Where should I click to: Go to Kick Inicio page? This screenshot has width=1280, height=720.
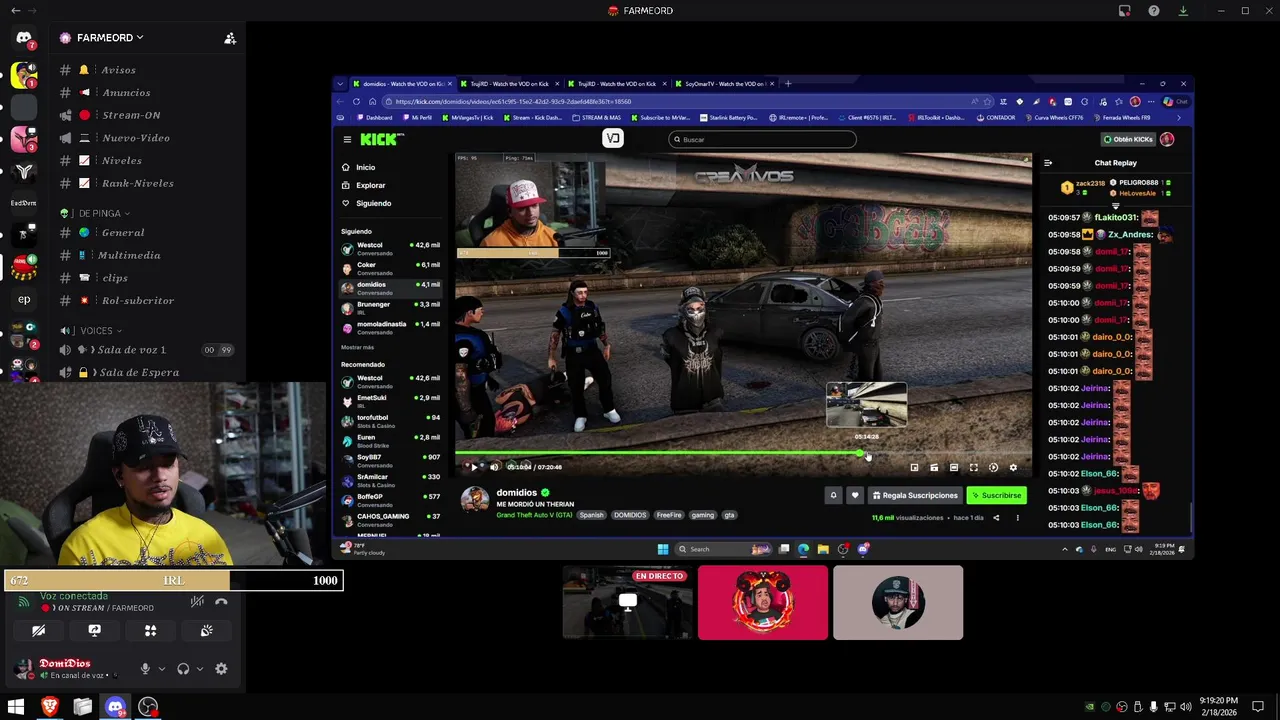point(358,167)
